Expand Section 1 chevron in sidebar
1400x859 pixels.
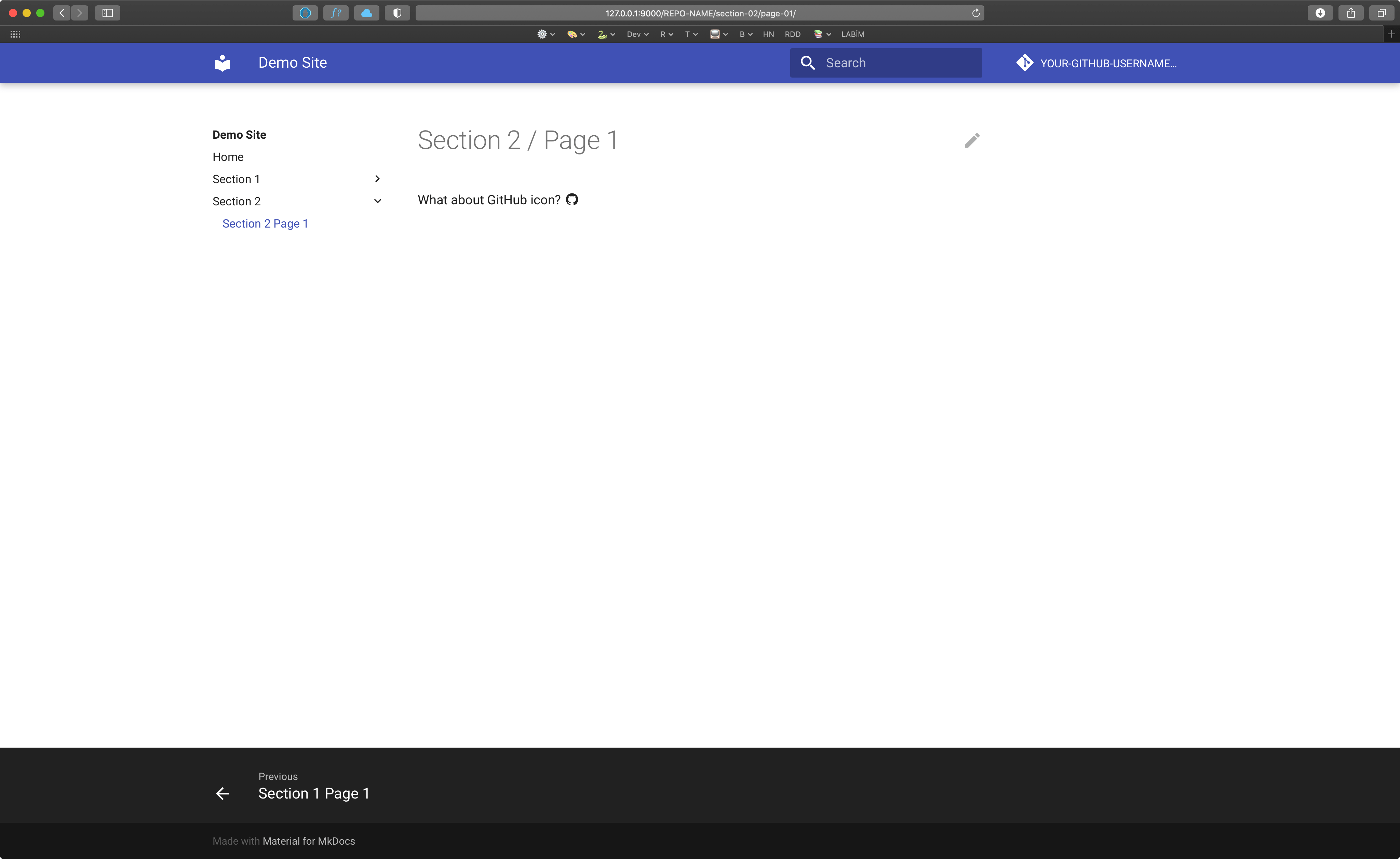pyautogui.click(x=377, y=179)
